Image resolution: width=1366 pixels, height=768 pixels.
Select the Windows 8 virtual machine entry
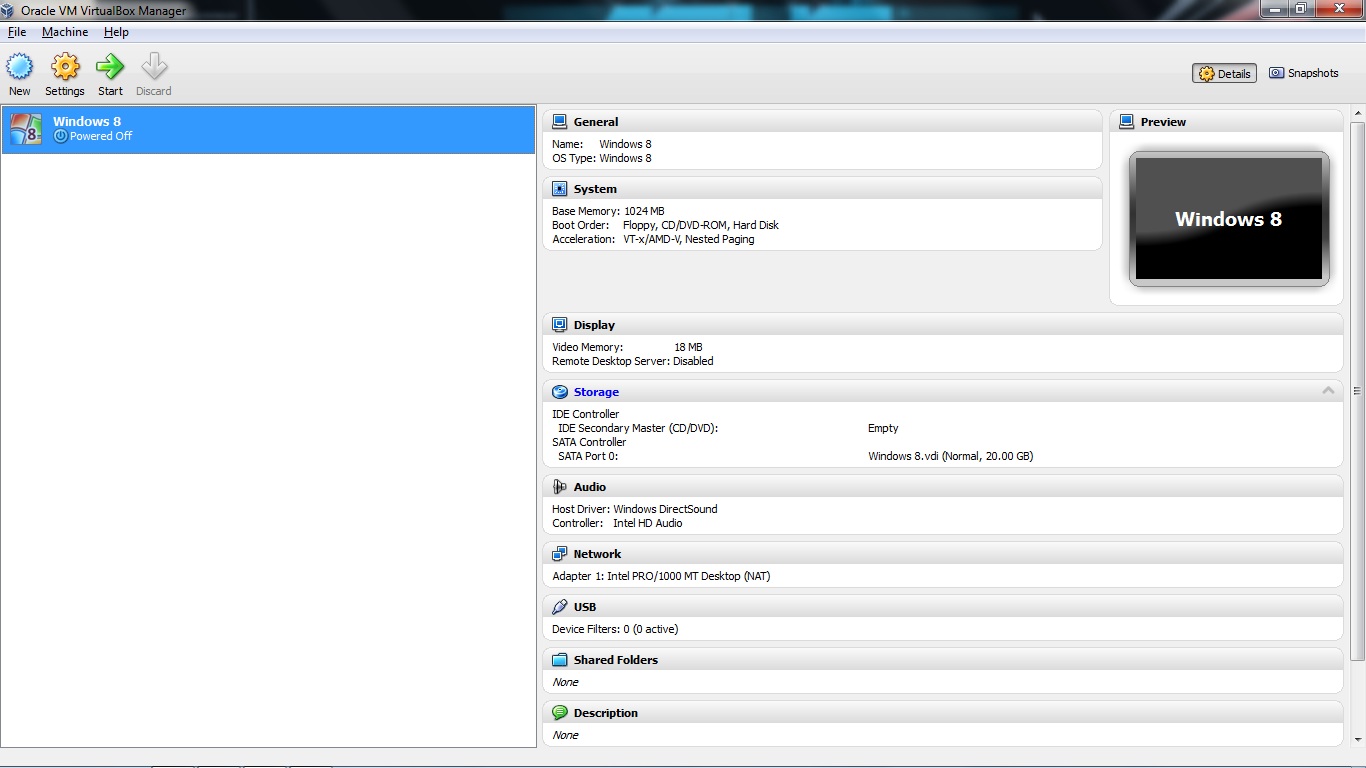pos(268,129)
